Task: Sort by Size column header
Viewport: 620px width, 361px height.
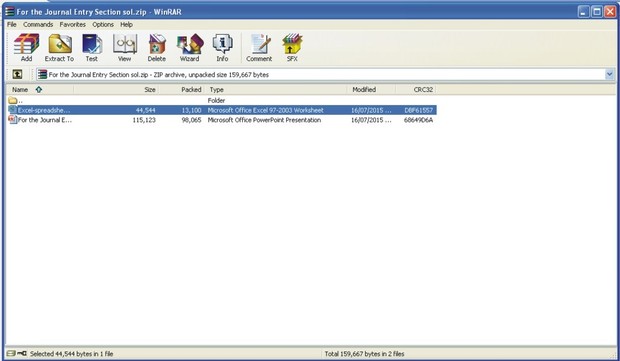Action: click(116, 90)
